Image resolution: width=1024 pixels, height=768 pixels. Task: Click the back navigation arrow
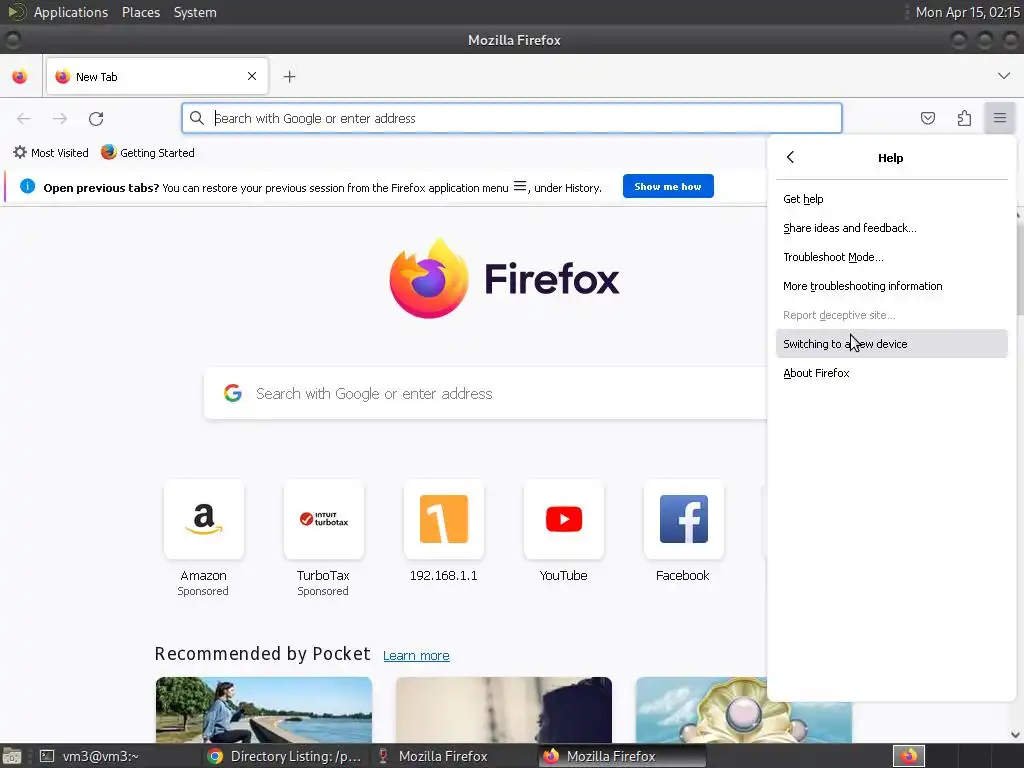[24, 118]
